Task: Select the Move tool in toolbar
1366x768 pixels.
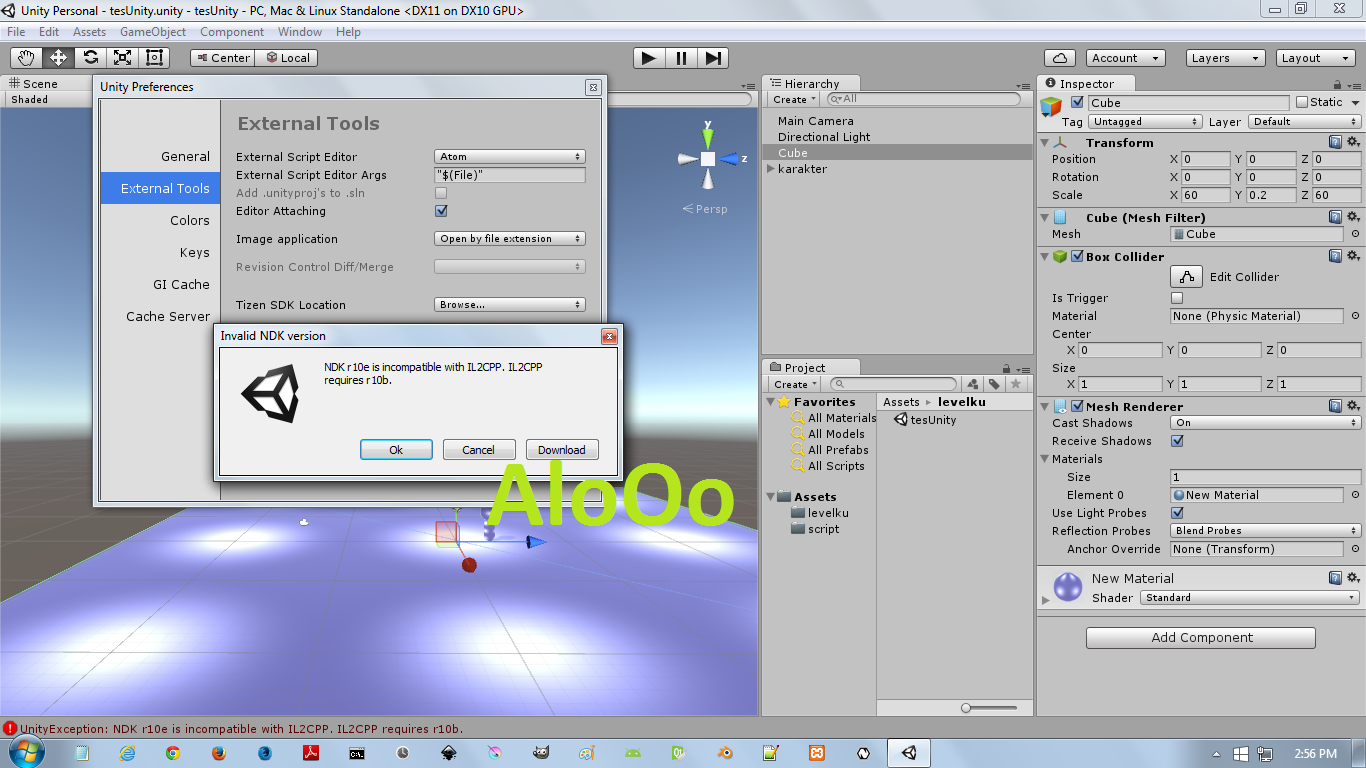Action: click(58, 58)
